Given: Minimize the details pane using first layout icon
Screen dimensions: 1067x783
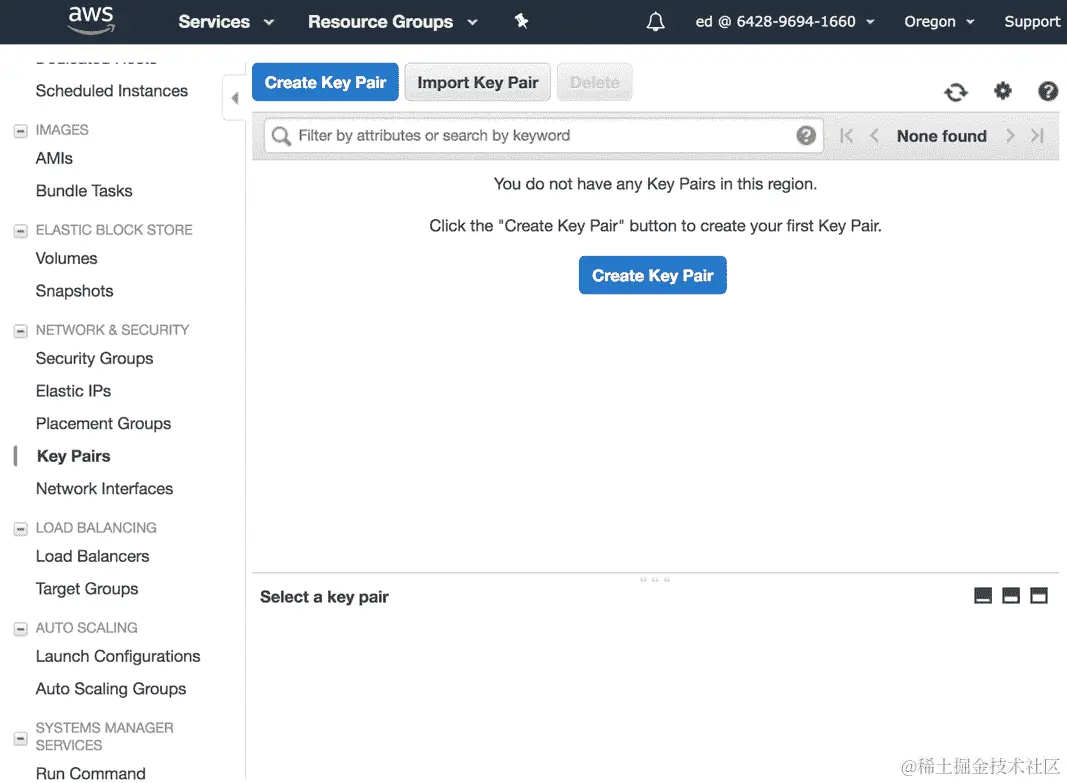Looking at the screenshot, I should click(x=983, y=596).
